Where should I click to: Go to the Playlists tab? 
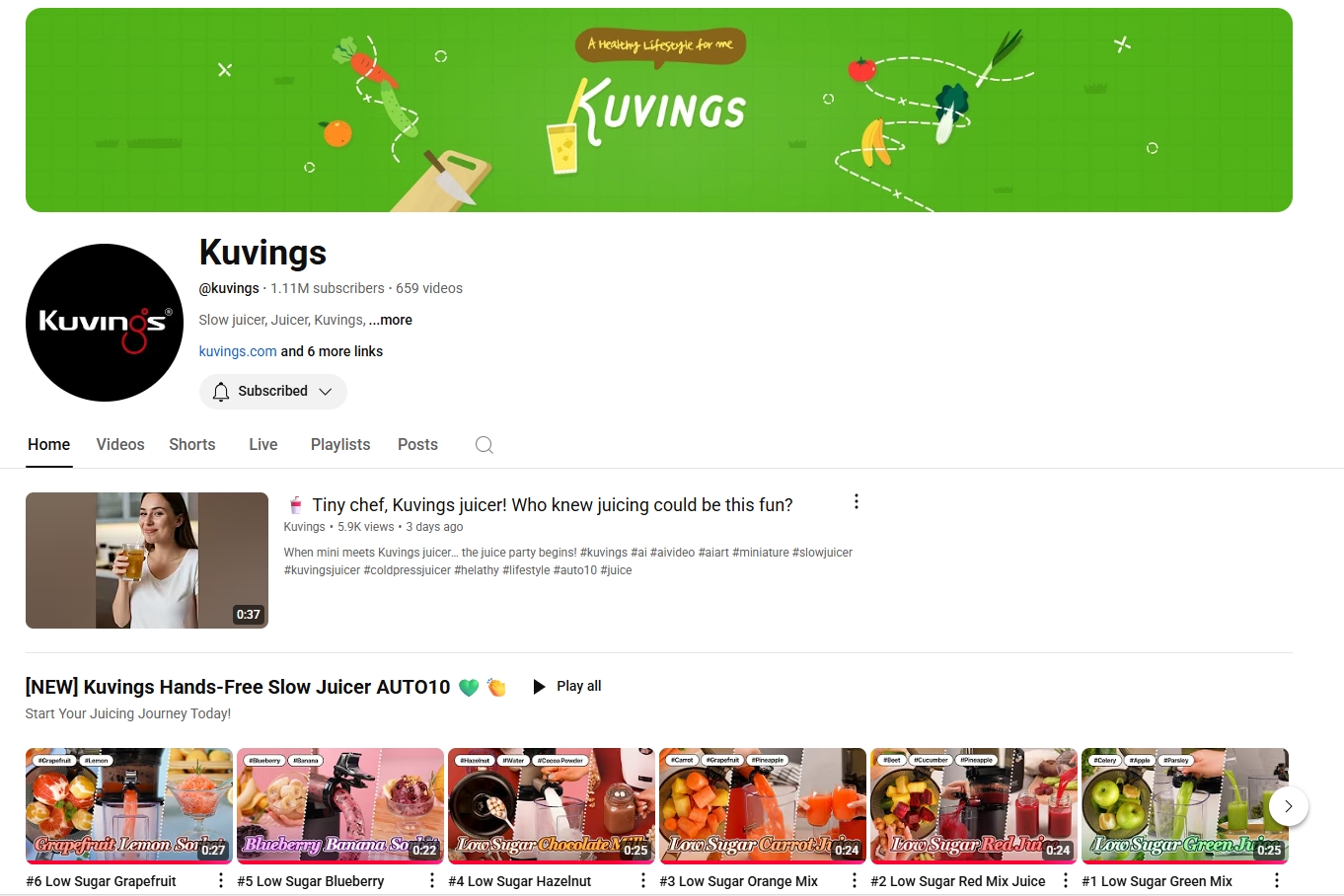(340, 445)
